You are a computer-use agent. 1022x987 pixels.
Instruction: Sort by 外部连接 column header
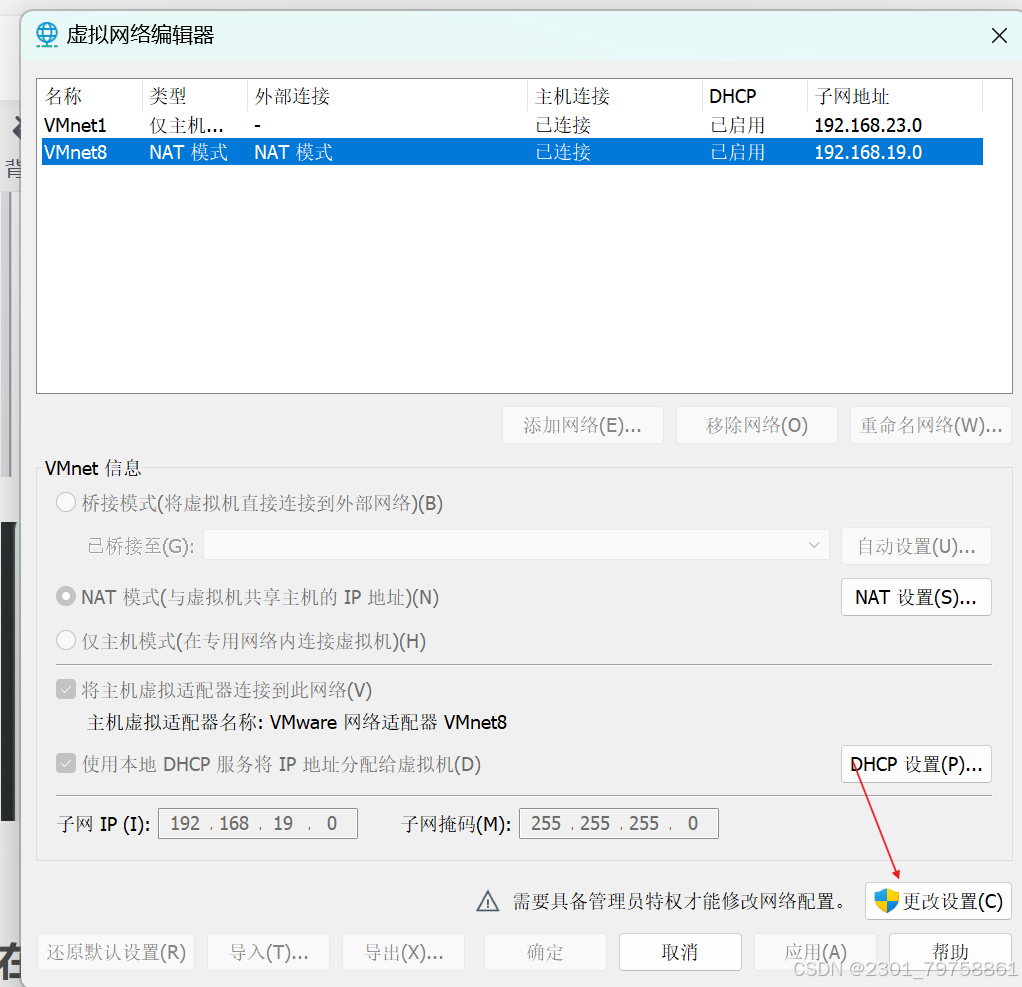(387, 96)
